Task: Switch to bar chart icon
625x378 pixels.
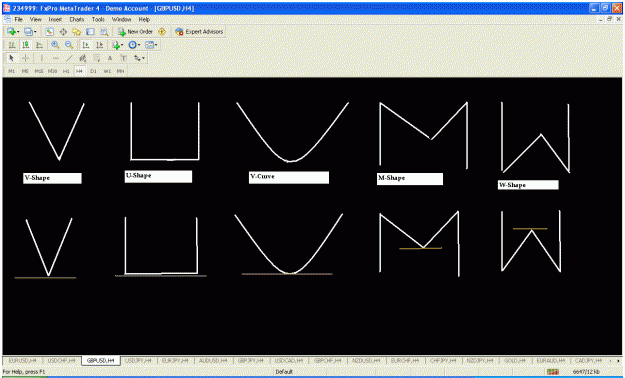Action: point(12,45)
